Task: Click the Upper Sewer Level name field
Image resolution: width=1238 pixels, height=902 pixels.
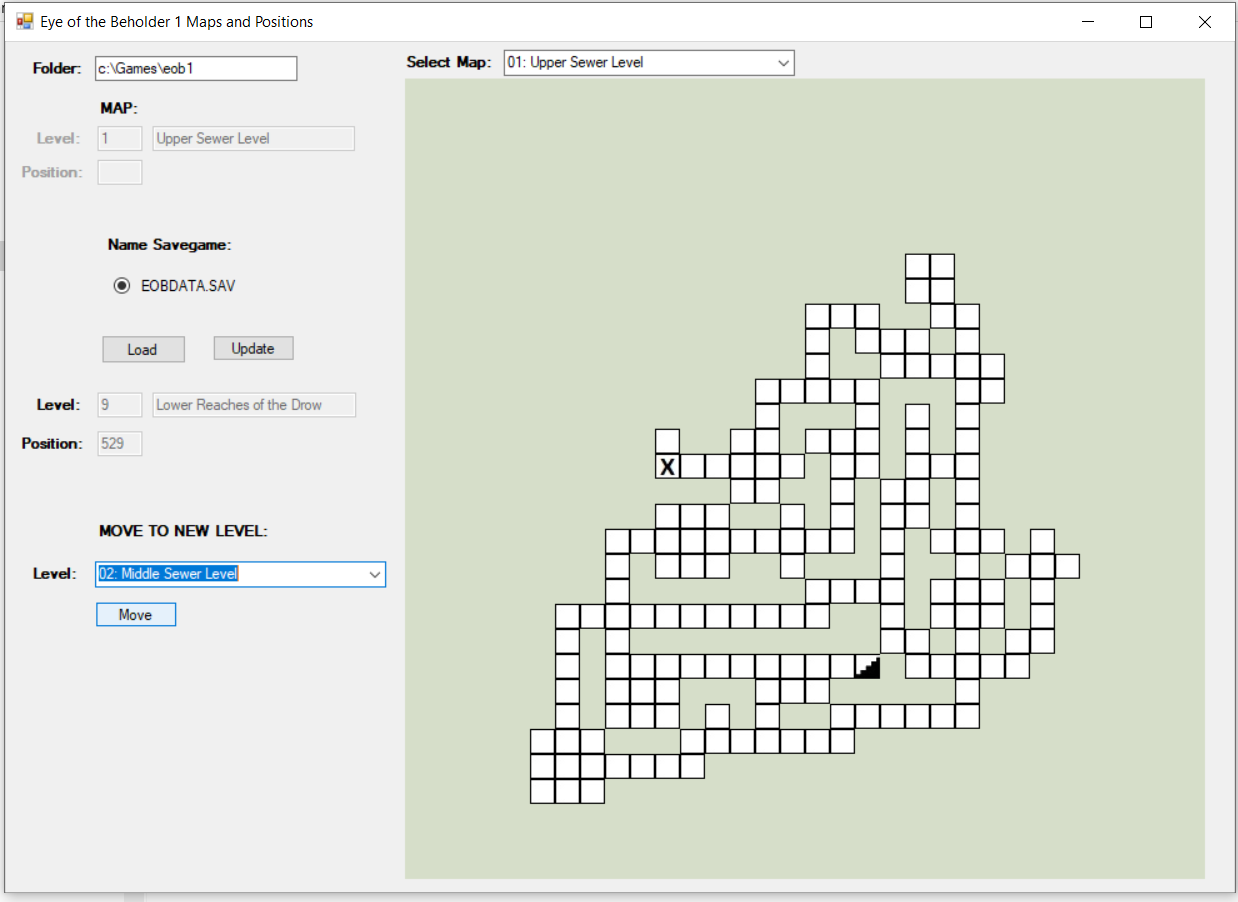Action: click(254, 139)
